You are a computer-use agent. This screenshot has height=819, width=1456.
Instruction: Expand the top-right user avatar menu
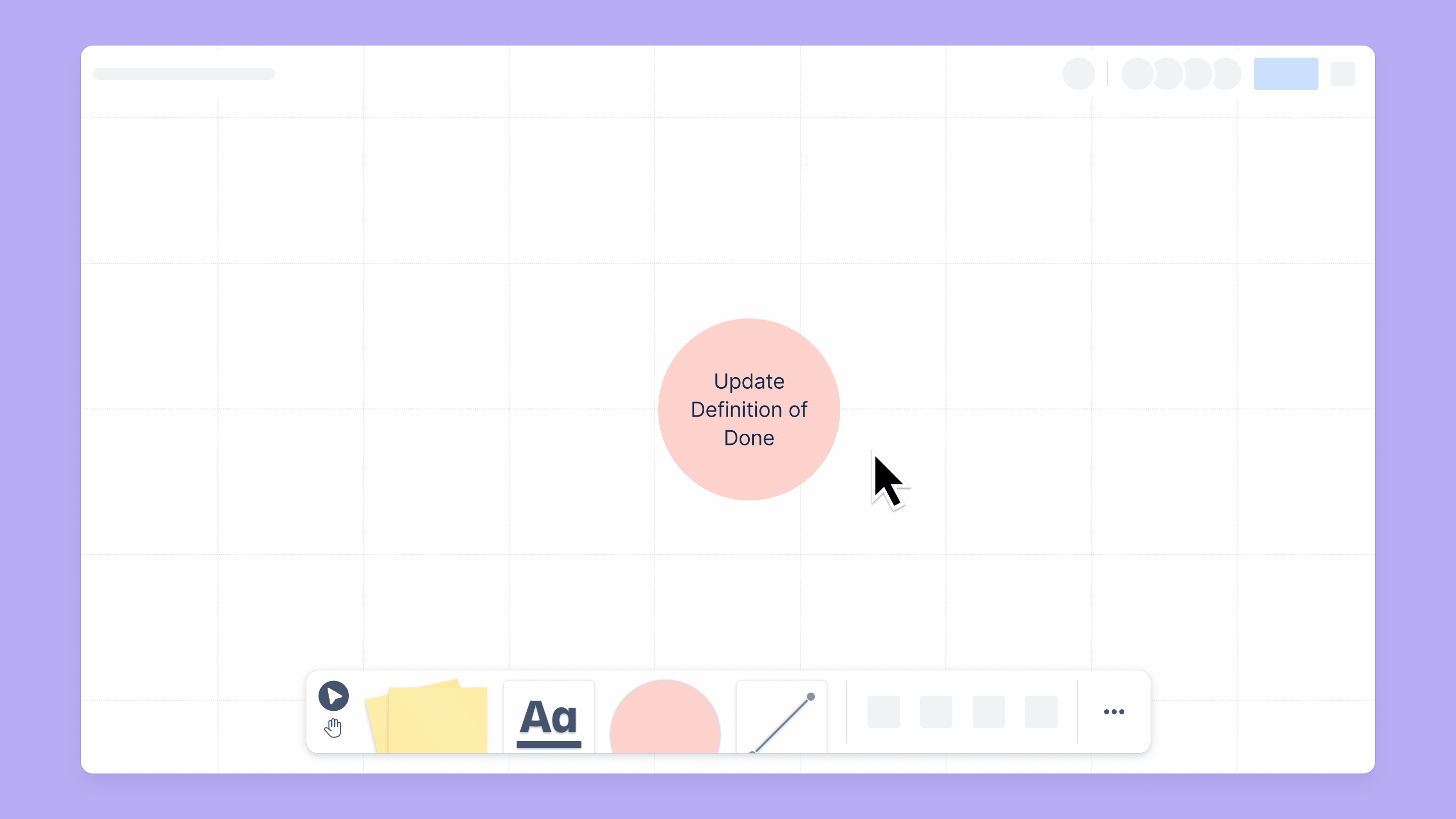pos(1079,73)
